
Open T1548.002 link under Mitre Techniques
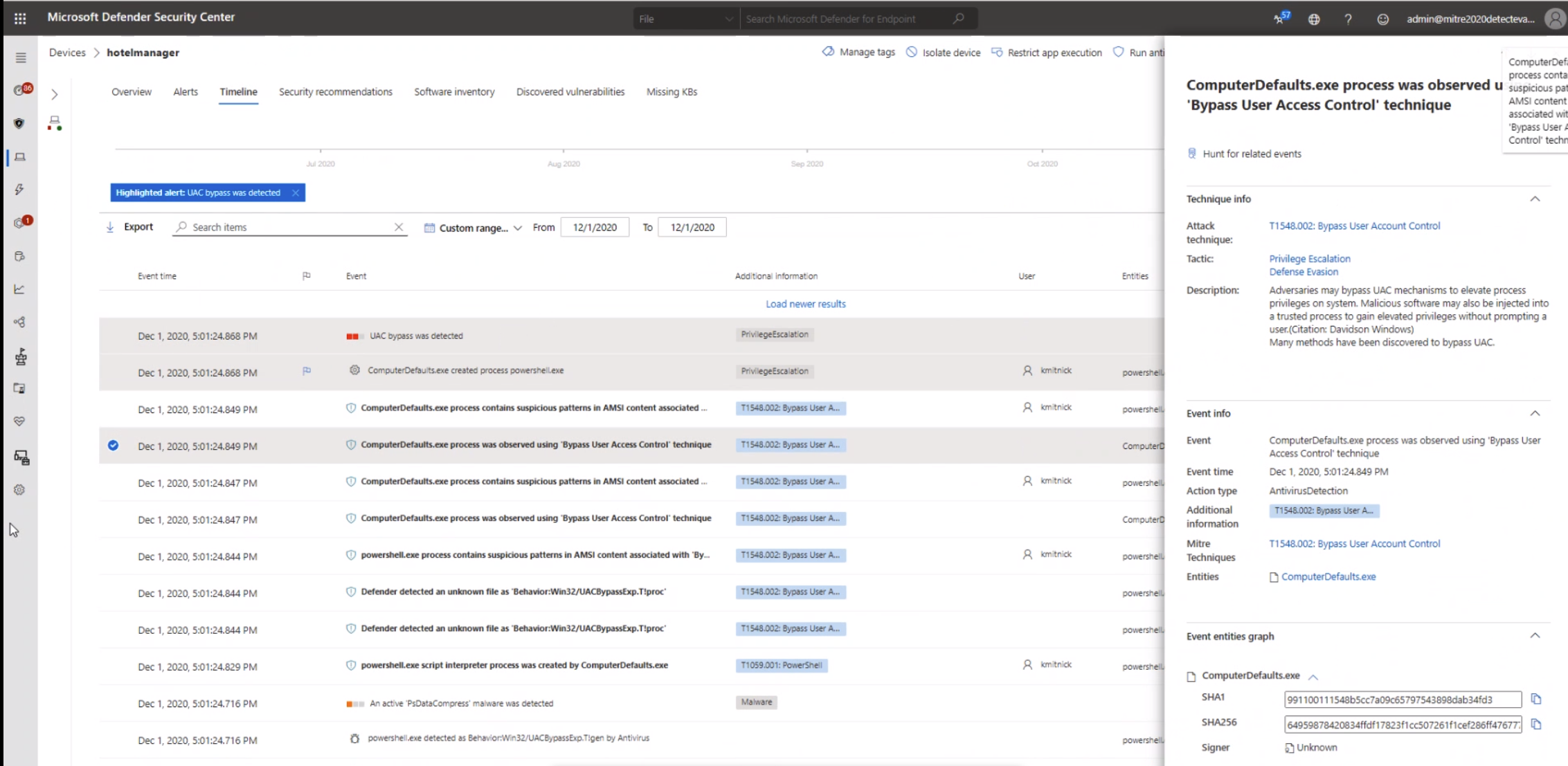pos(1354,544)
